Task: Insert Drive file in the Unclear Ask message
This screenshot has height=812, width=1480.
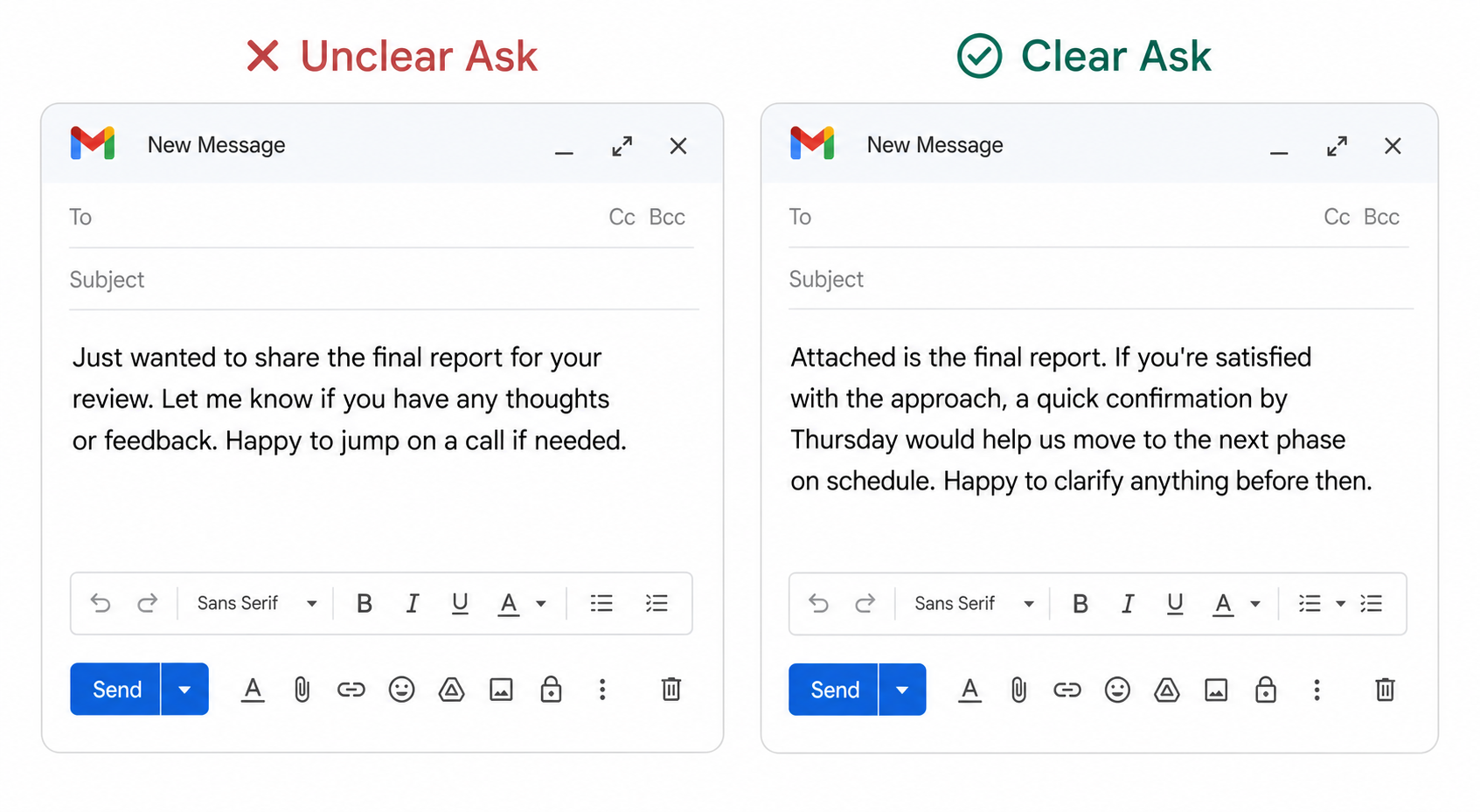Action: (x=451, y=690)
